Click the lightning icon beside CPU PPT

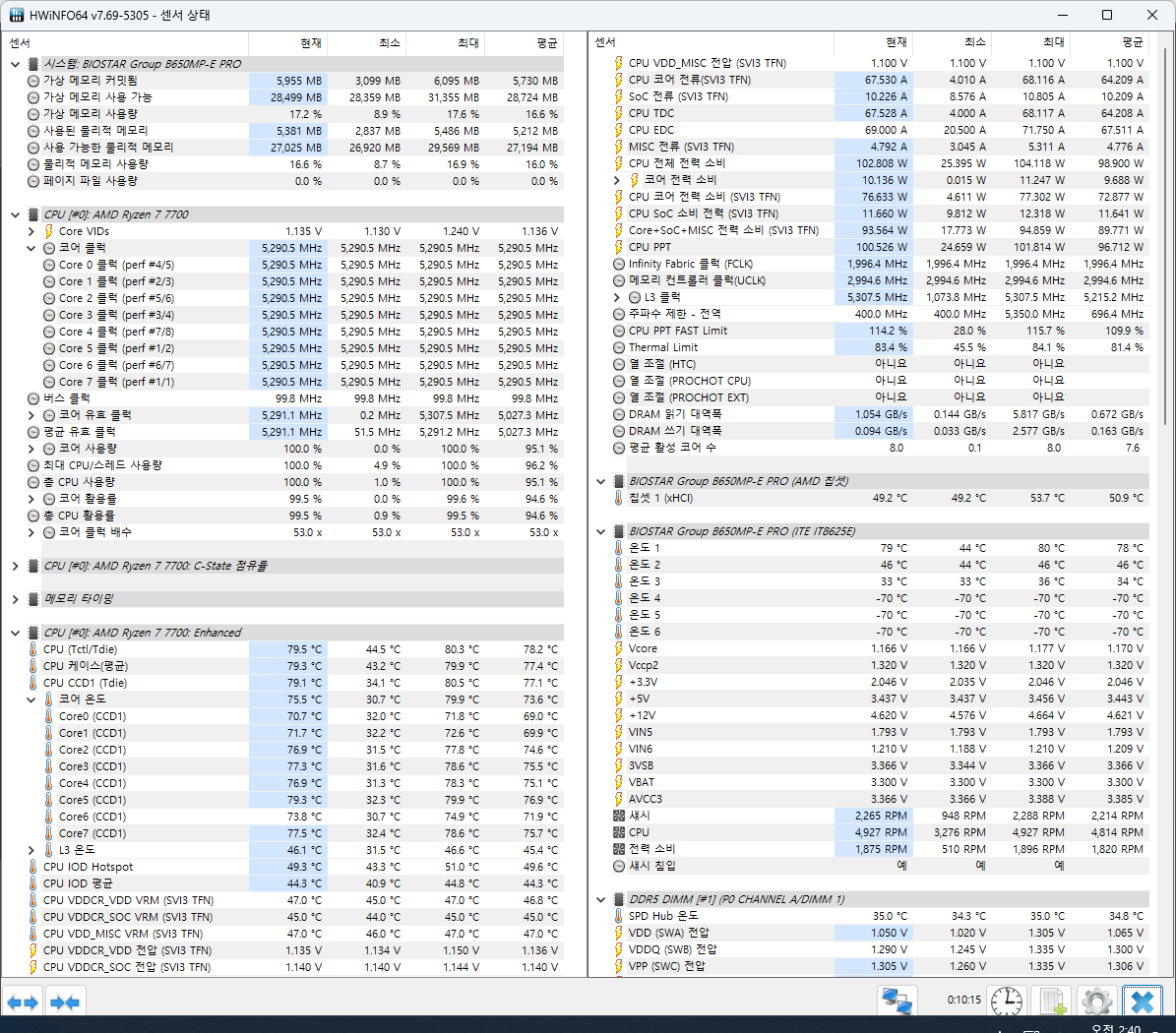pyautogui.click(x=619, y=247)
